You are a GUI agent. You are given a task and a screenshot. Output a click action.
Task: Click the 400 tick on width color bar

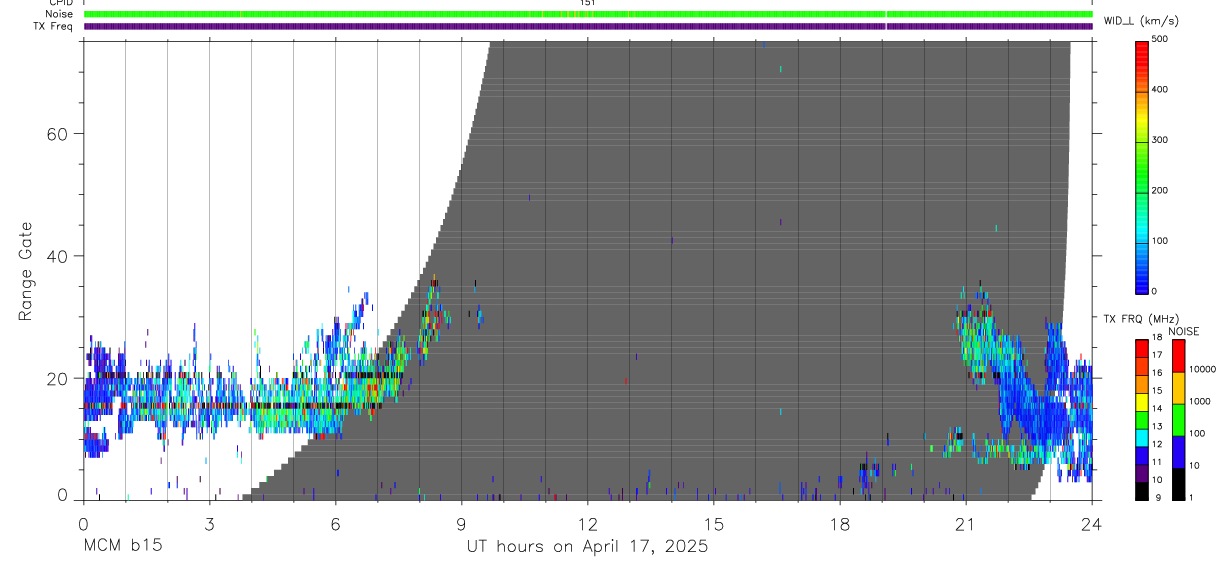pos(1160,89)
